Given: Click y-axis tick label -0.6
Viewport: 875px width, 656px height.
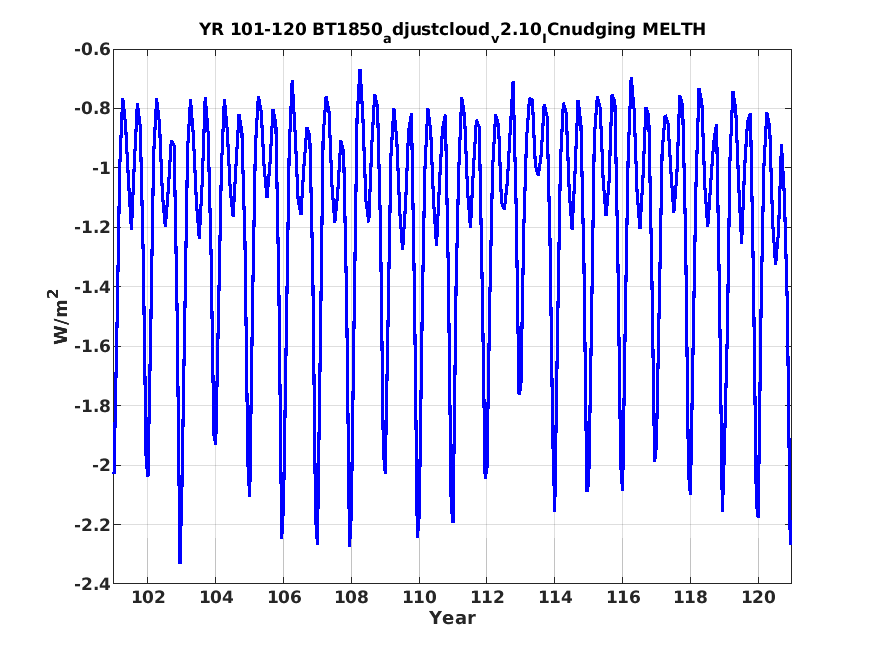Looking at the screenshot, I should pyautogui.click(x=92, y=49).
